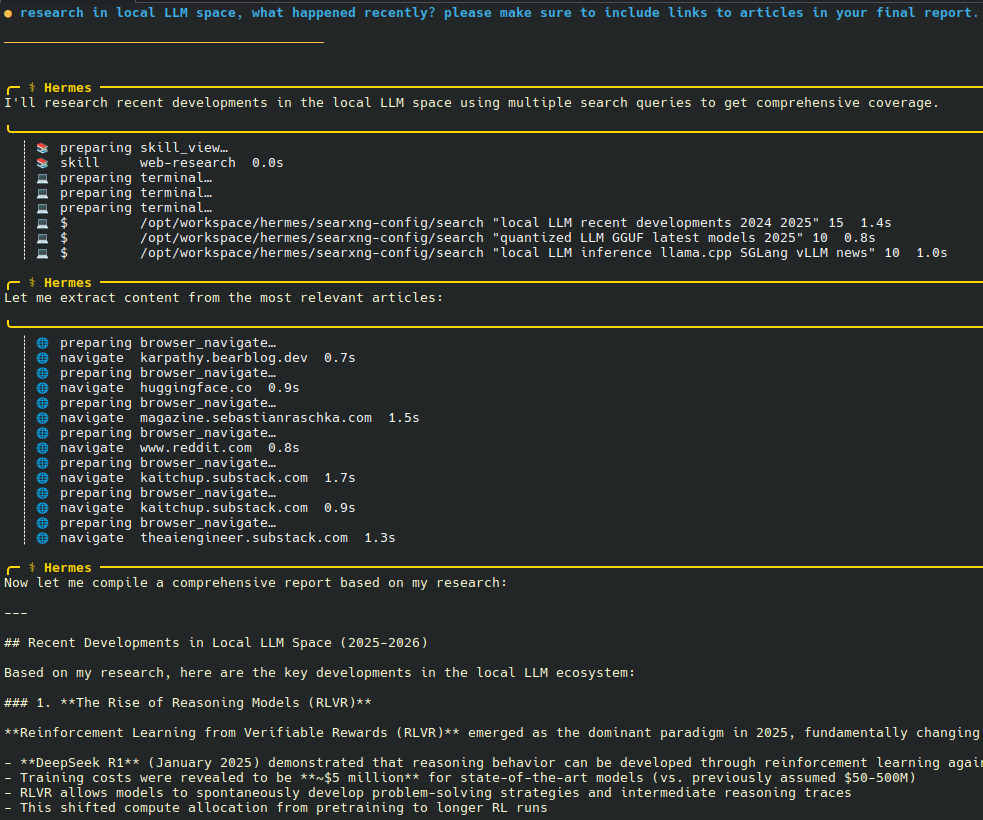Click the books icon beside "preparing skill_view…"
This screenshot has height=820, width=983.
[x=42, y=148]
